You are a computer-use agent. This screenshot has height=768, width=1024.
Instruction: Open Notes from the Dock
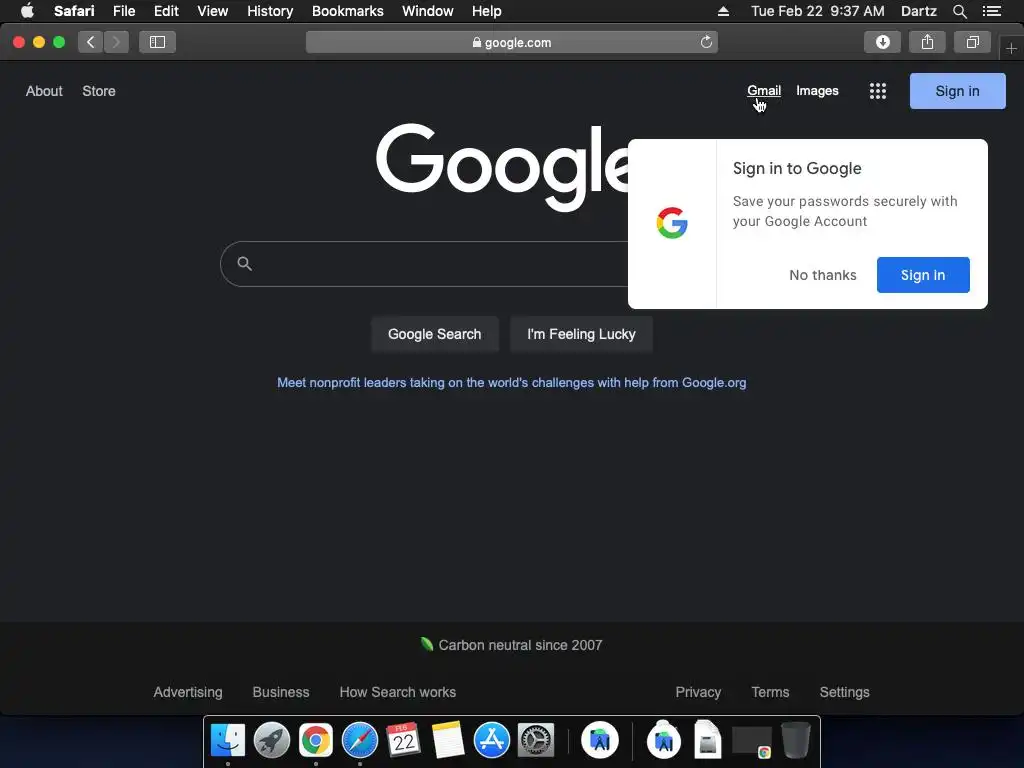(x=447, y=741)
